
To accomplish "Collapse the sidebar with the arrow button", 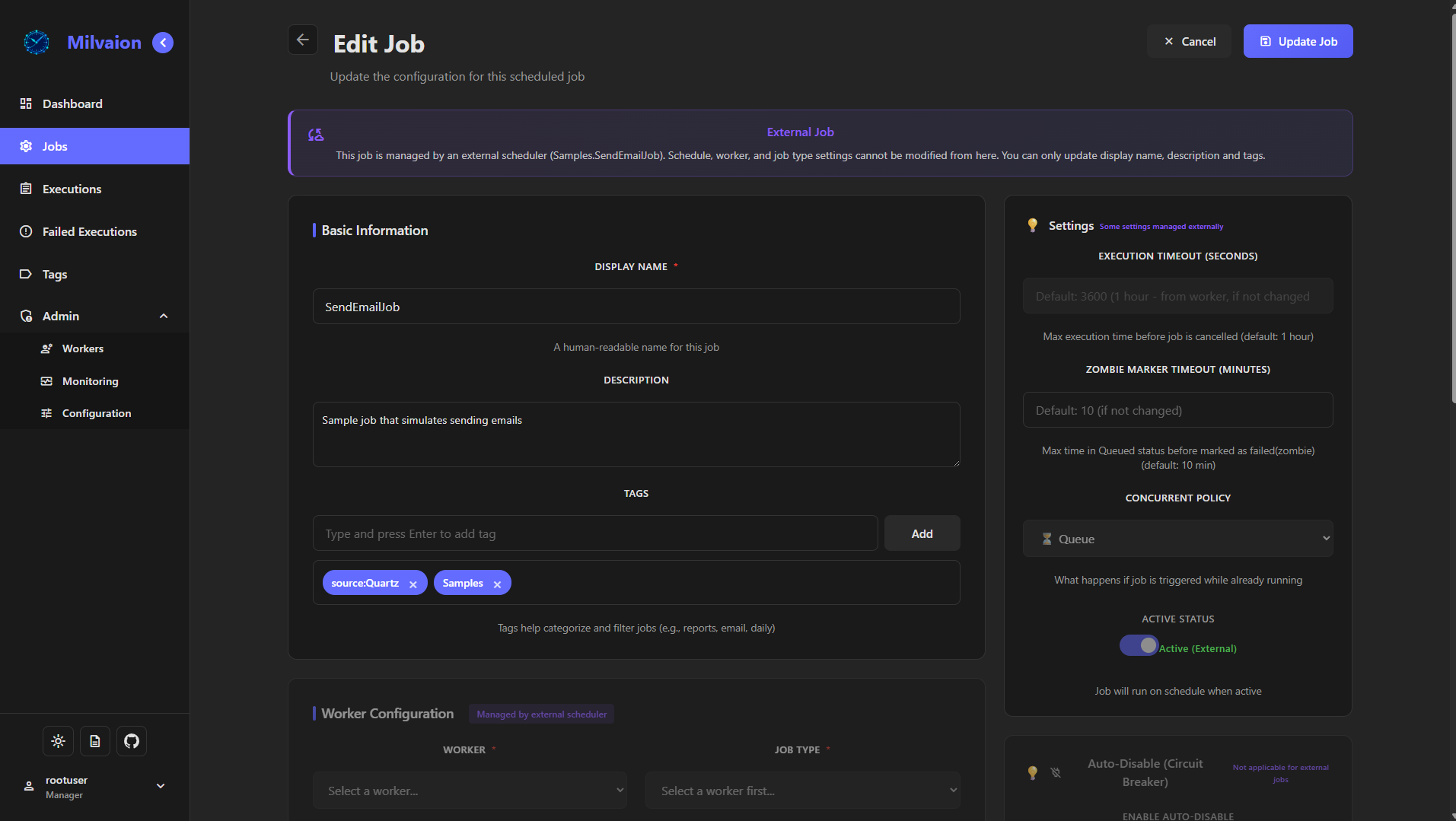I will (162, 43).
